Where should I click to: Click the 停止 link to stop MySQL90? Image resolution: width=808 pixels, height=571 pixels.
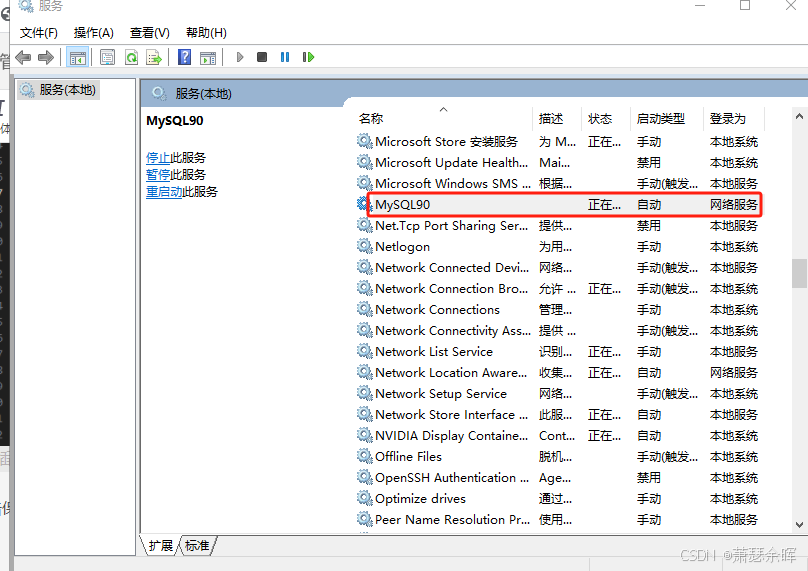coord(158,158)
